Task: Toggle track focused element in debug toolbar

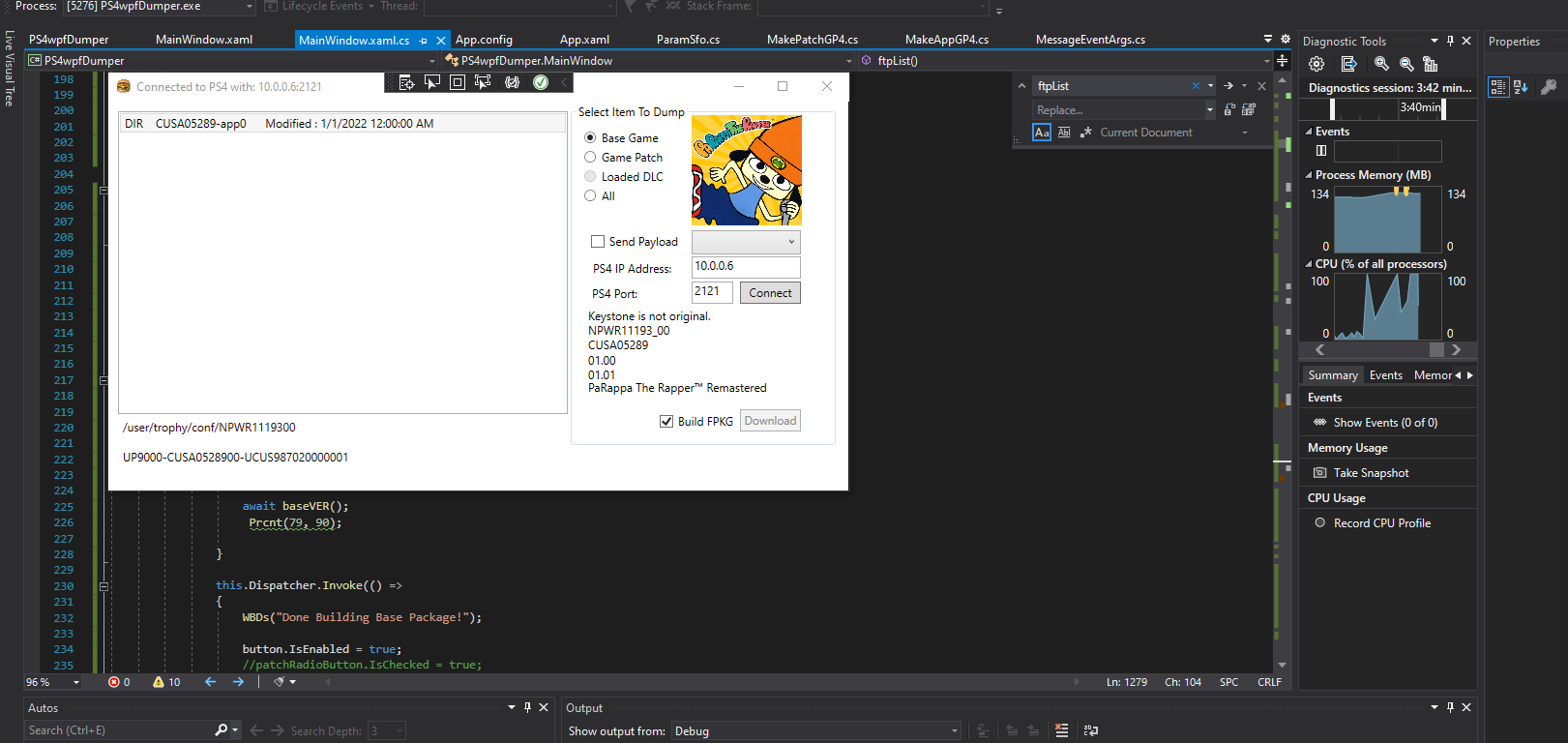Action: [483, 82]
